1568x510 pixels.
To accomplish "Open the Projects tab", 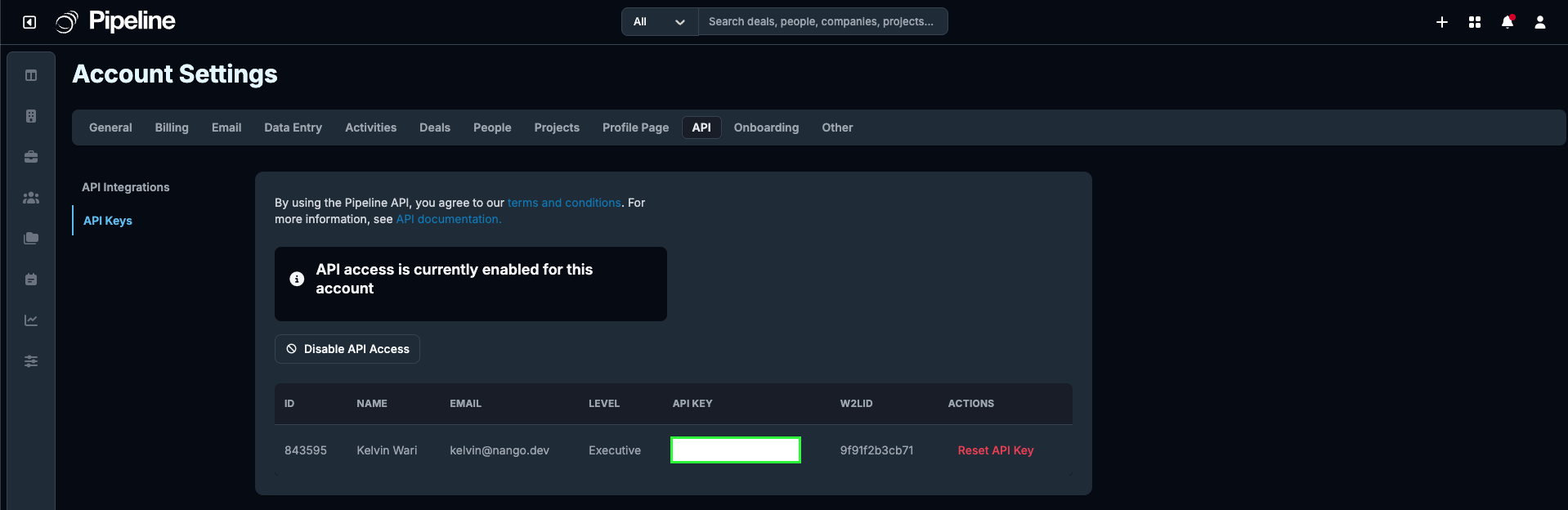I will pos(557,127).
